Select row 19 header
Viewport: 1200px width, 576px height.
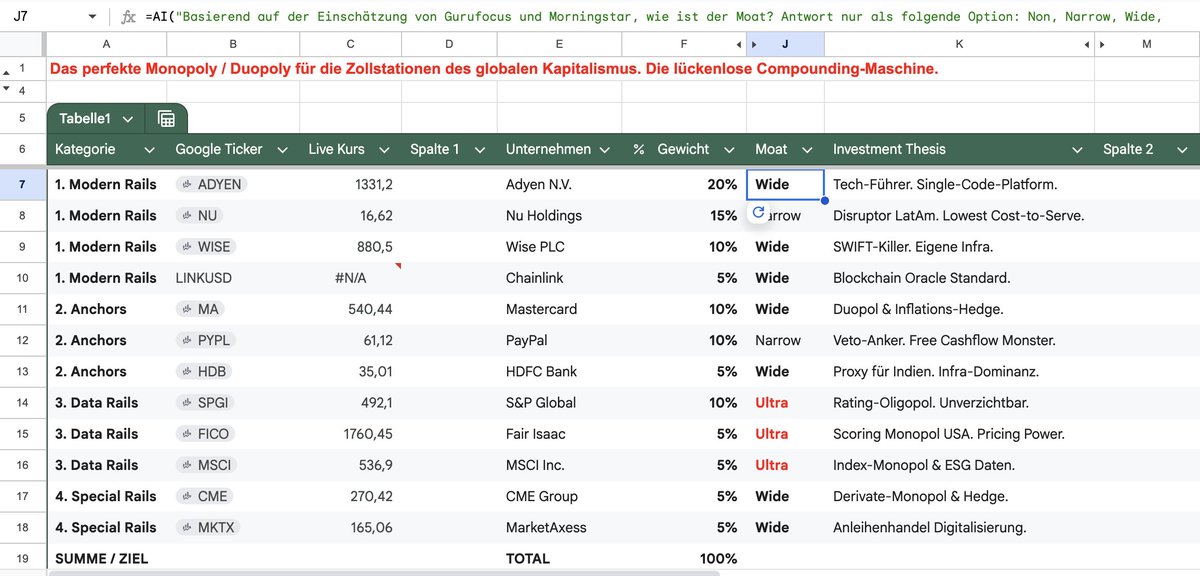pyautogui.click(x=23, y=558)
